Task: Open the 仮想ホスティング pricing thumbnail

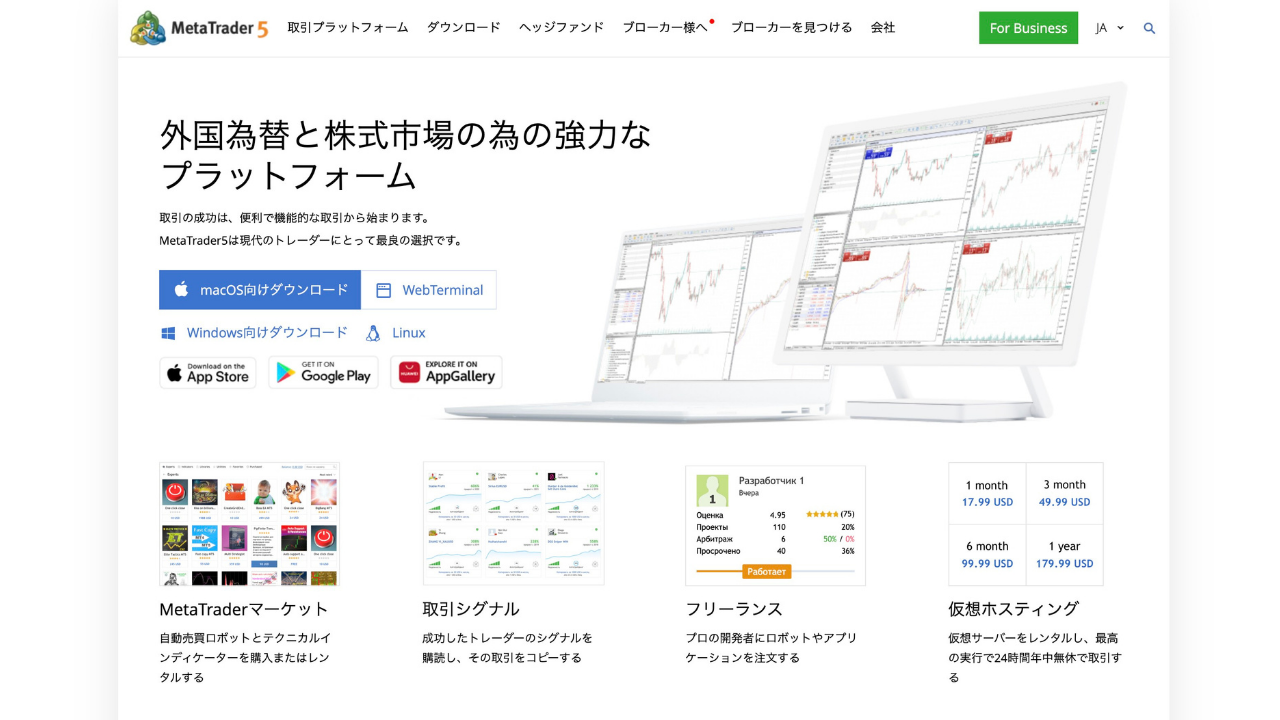Action: click(1026, 524)
